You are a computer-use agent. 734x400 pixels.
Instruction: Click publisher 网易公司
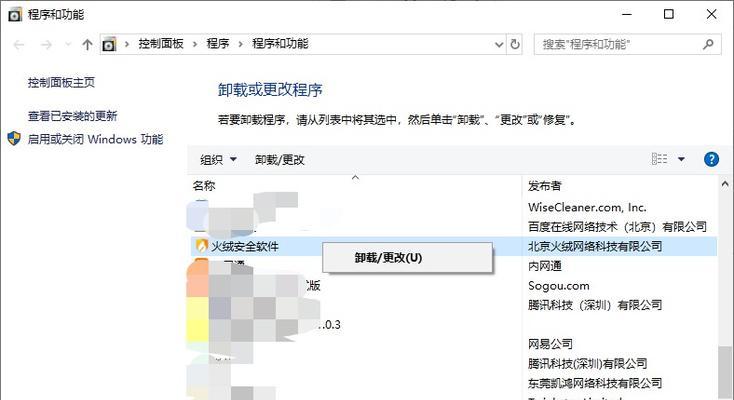pos(550,344)
